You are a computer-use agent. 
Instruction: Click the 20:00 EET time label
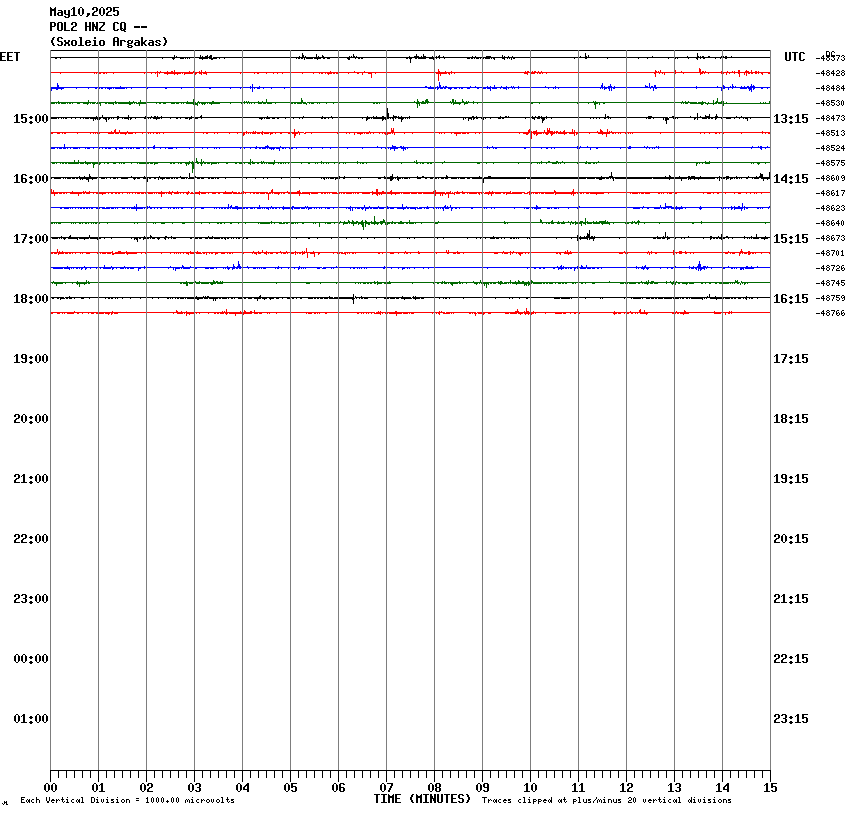tap(31, 419)
